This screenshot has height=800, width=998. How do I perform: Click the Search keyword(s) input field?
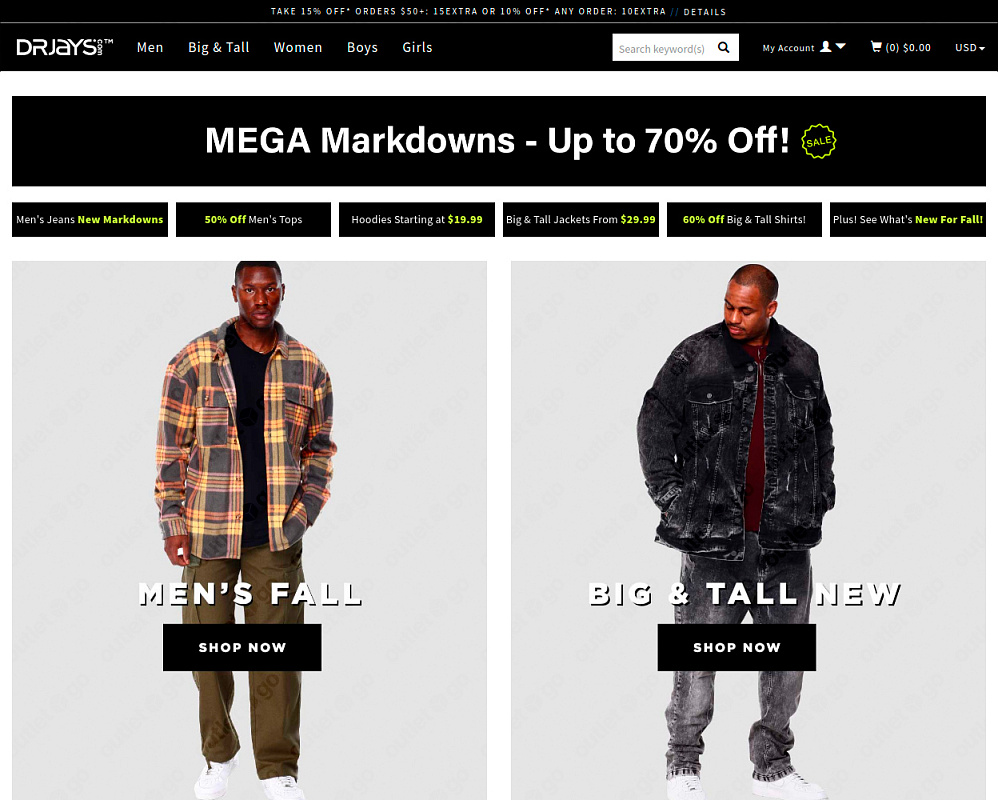click(x=663, y=48)
